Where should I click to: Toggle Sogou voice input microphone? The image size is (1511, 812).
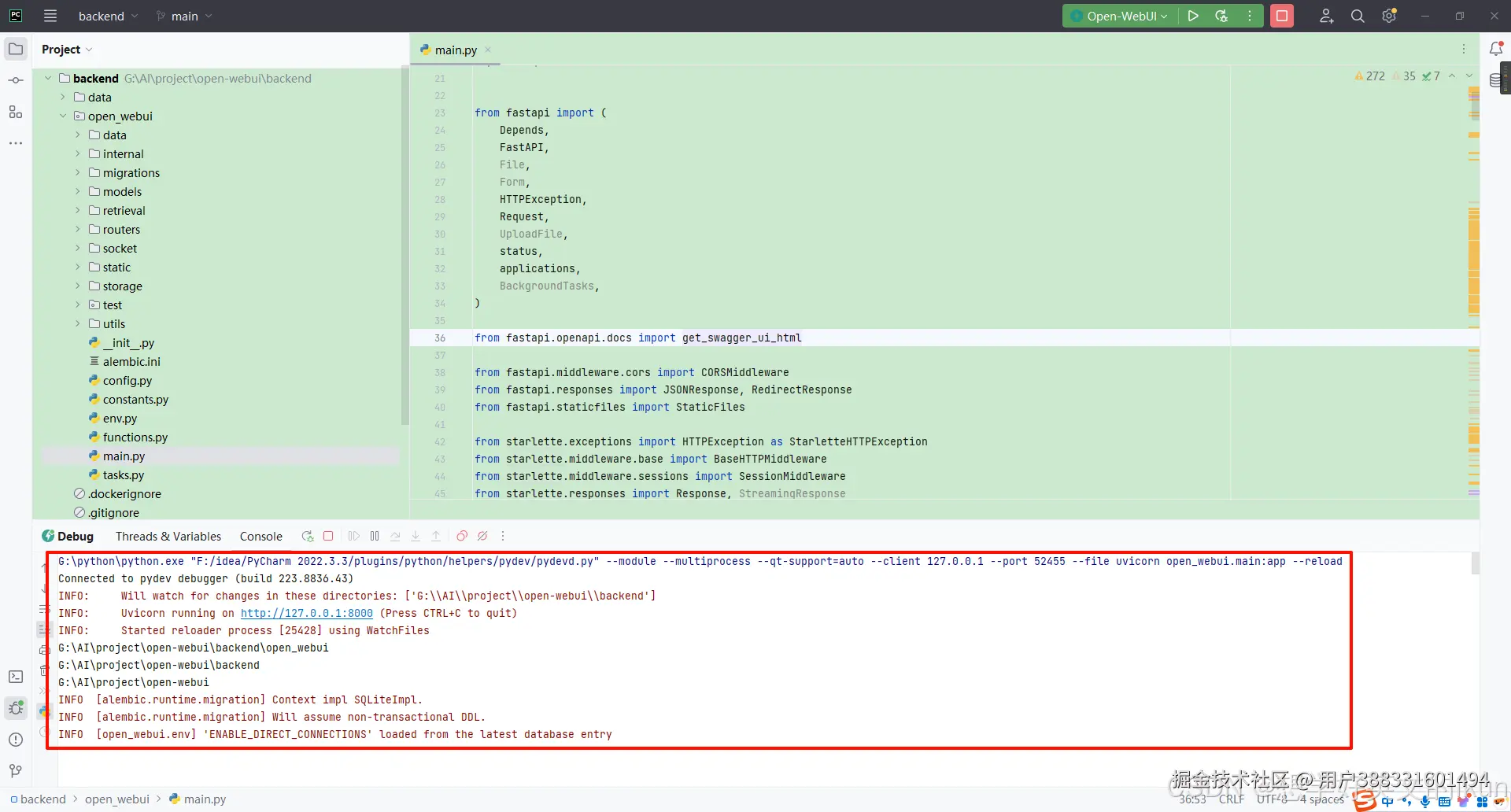click(1425, 802)
